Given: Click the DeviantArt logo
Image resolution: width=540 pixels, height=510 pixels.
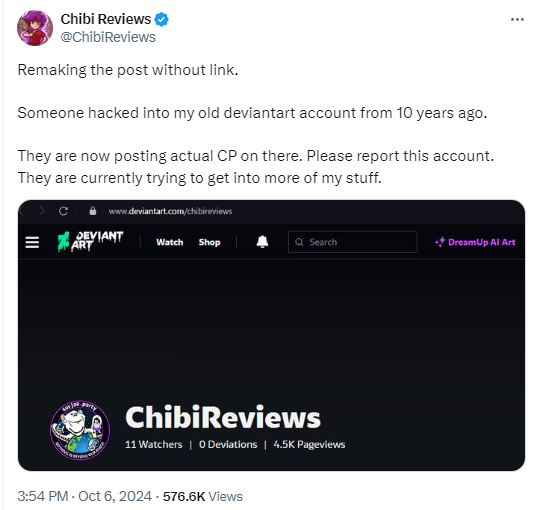Looking at the screenshot, I should (x=90, y=241).
